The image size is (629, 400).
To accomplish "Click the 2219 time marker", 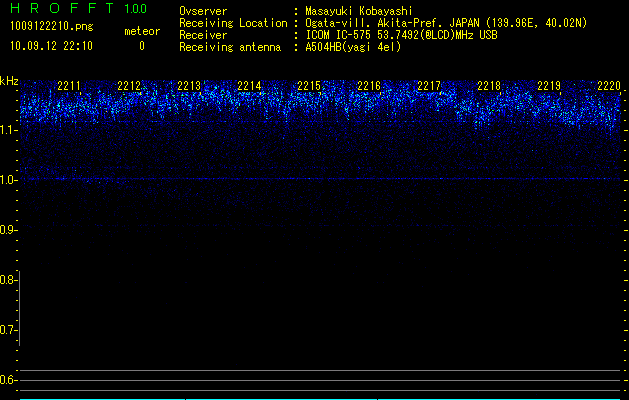I will [x=549, y=86].
